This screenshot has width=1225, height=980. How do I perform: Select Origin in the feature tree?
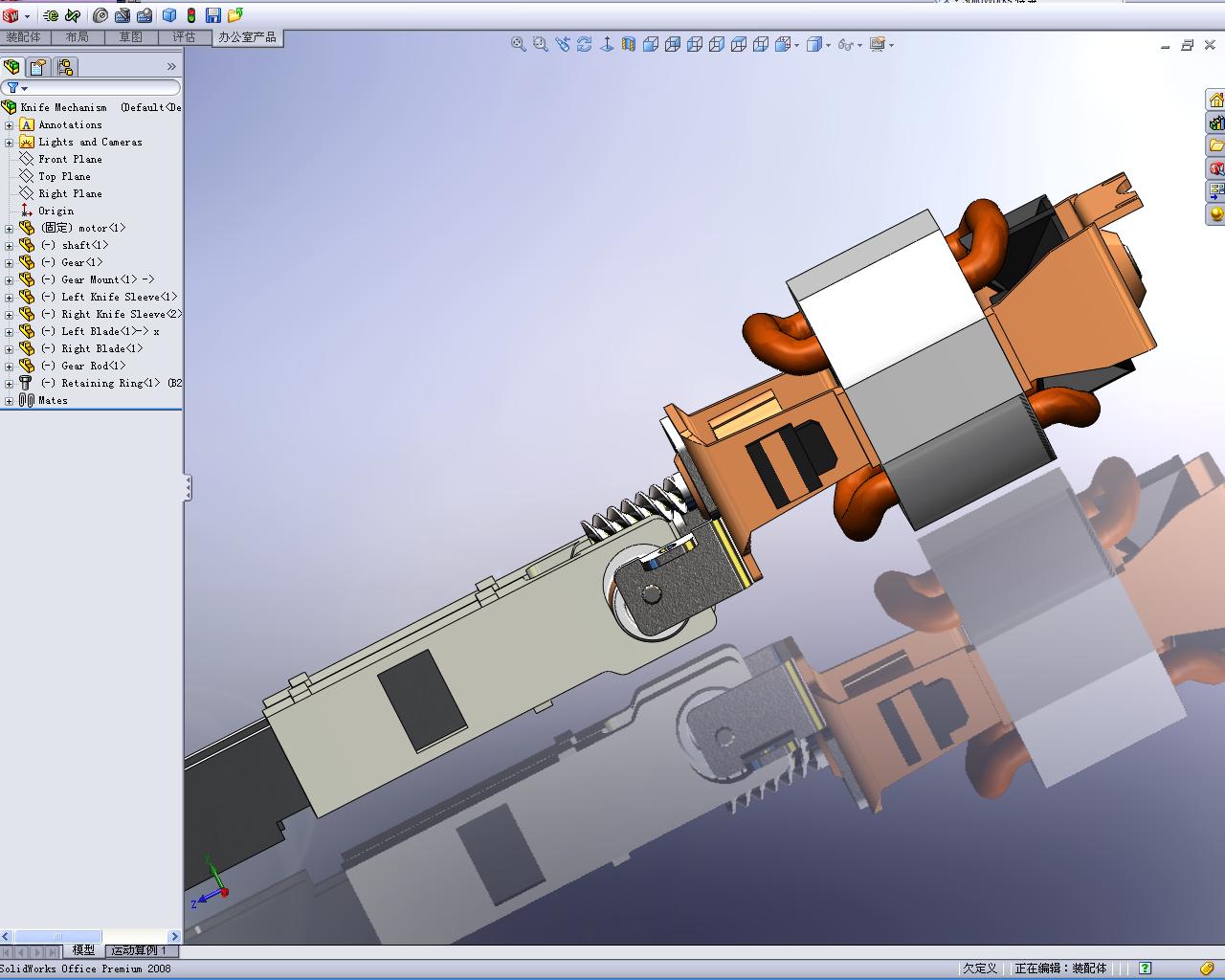56,212
